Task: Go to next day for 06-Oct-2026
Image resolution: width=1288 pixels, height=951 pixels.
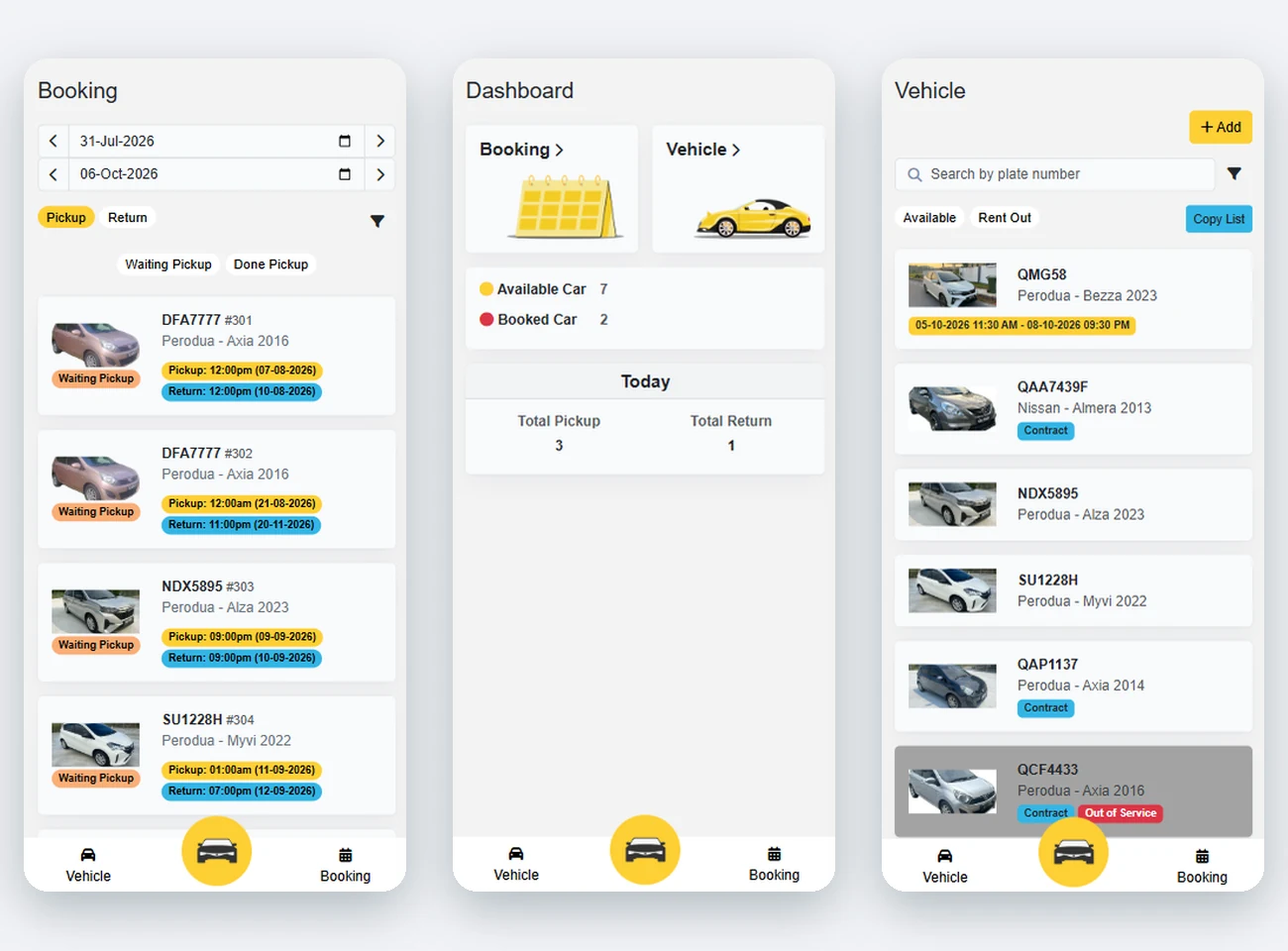Action: [x=380, y=174]
